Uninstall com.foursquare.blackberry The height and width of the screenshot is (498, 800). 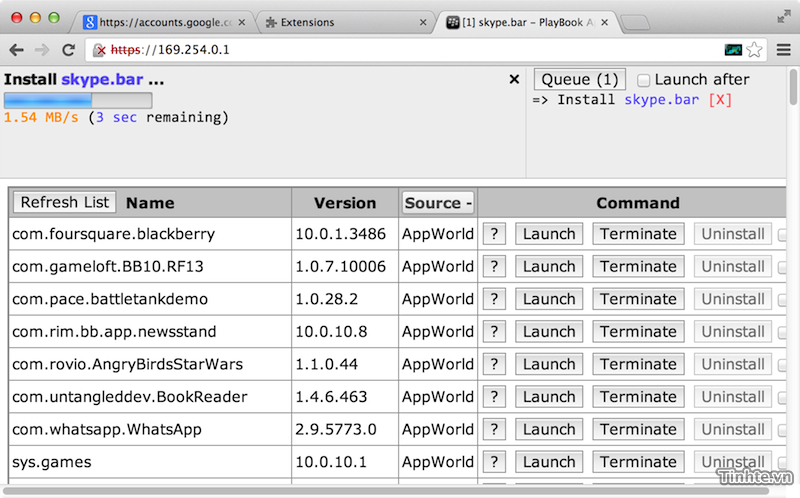[733, 234]
